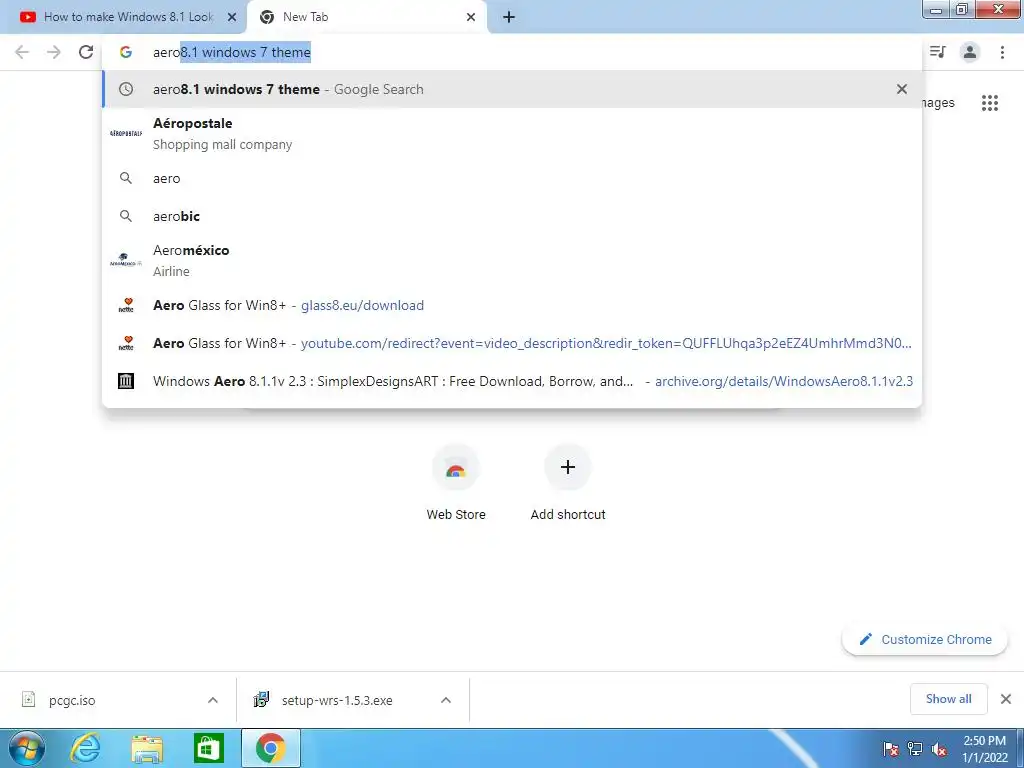
Task: Open the Chrome profile avatar icon
Action: click(x=970, y=52)
